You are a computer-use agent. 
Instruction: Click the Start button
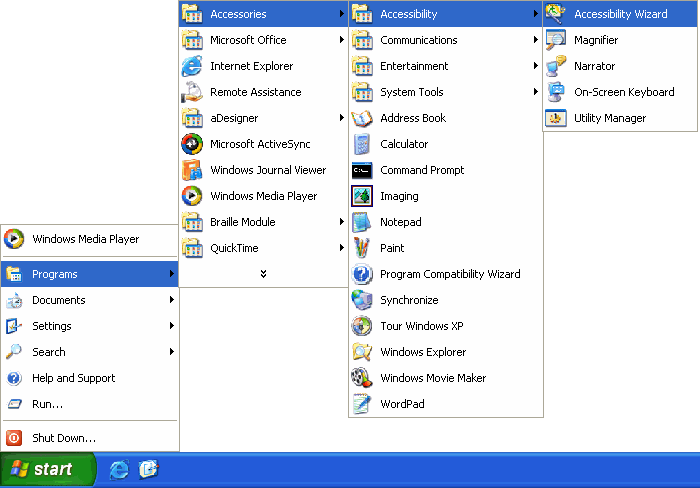tap(48, 469)
